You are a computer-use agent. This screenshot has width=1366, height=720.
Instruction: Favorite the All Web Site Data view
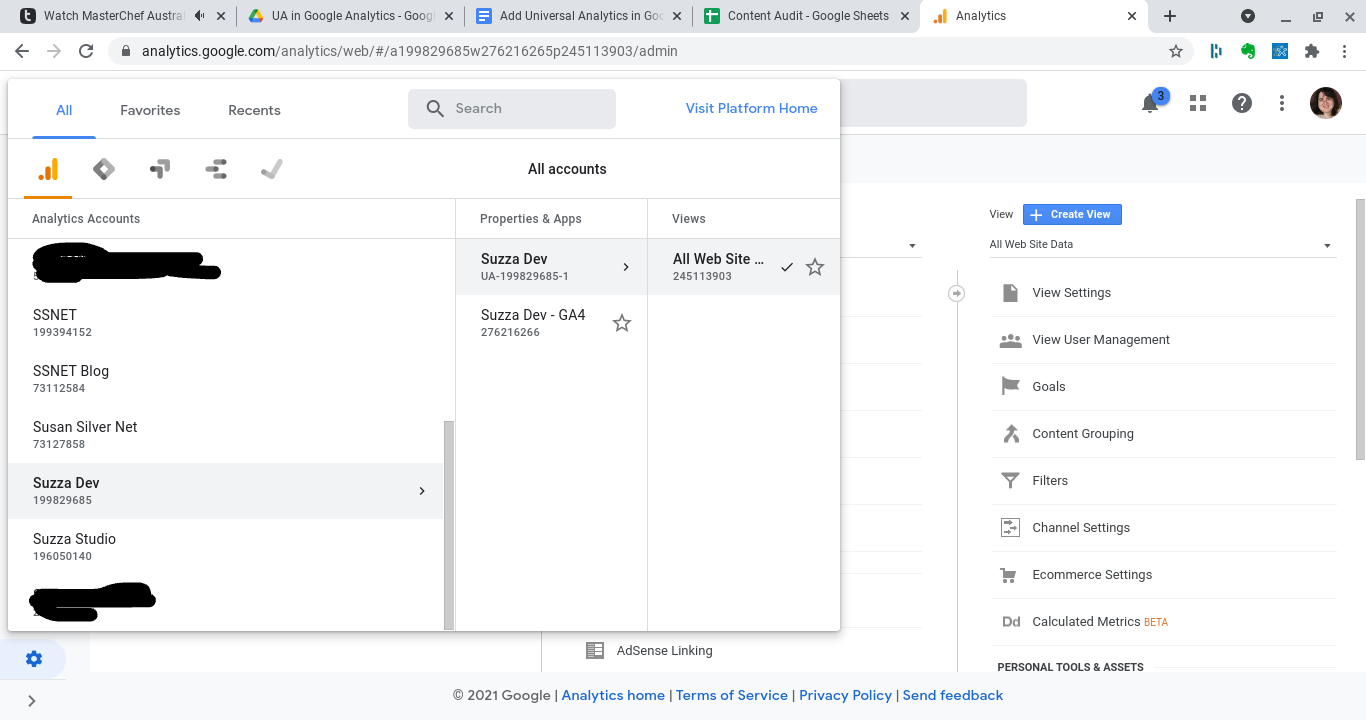point(815,267)
